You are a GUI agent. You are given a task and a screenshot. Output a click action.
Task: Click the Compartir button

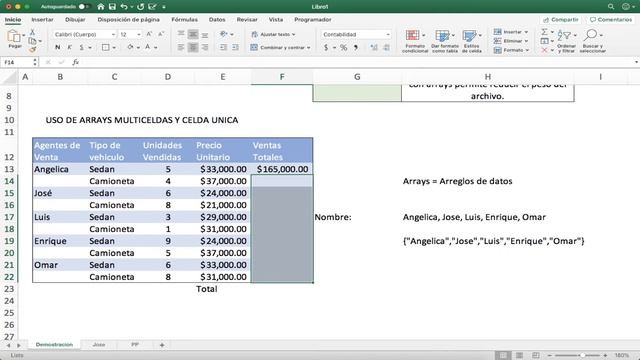pos(561,20)
